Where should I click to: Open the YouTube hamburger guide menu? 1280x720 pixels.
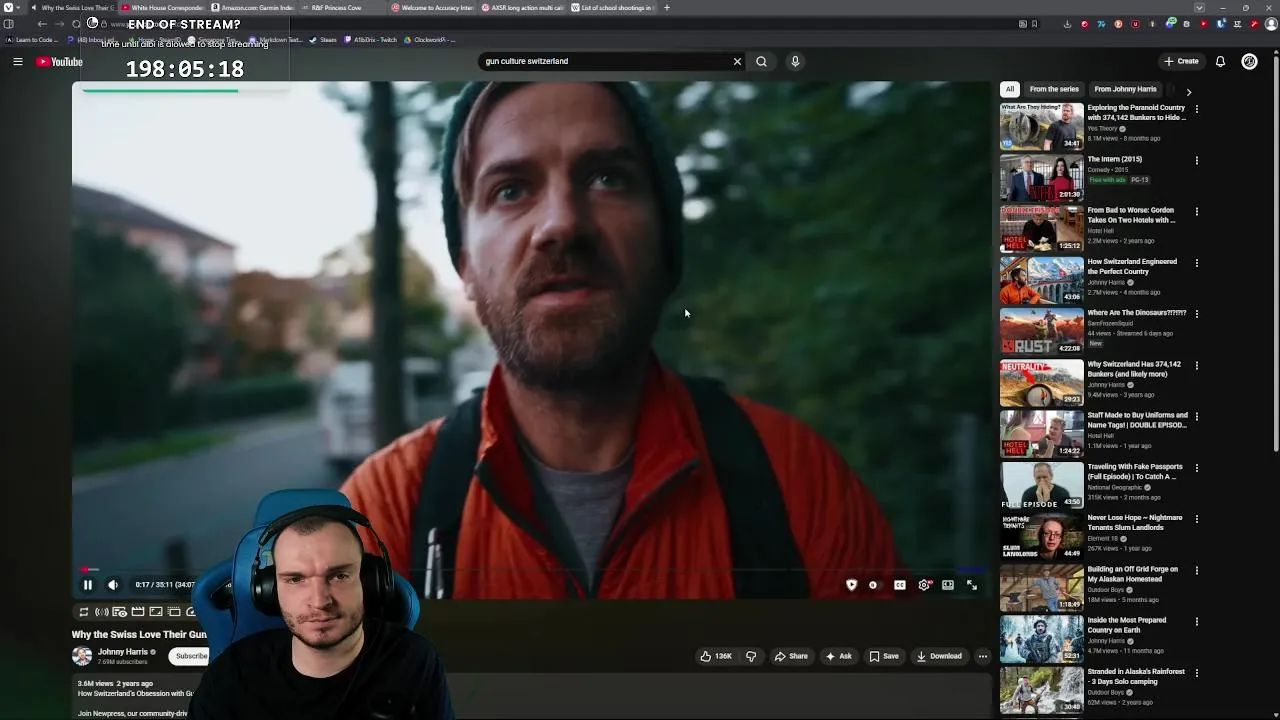coord(17,62)
